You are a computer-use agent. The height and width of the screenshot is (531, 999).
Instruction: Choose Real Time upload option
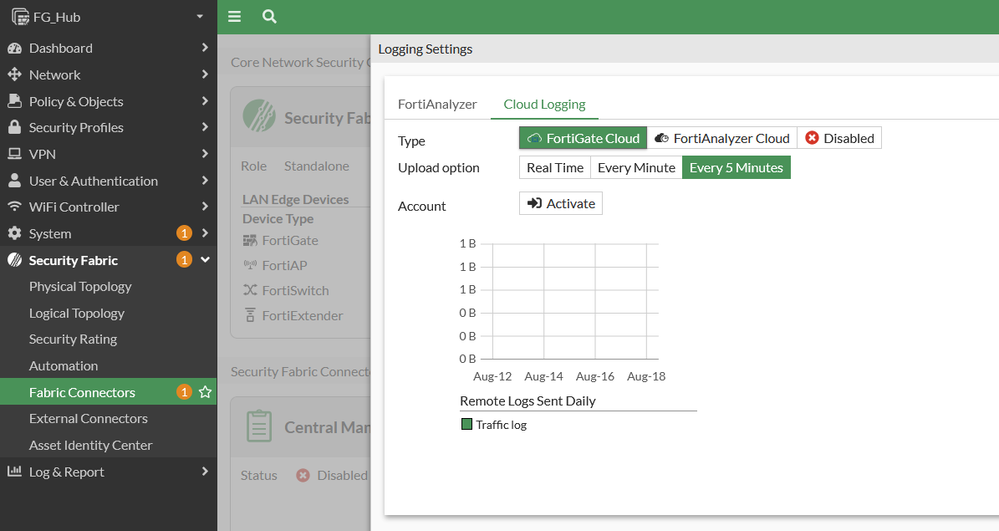554,167
